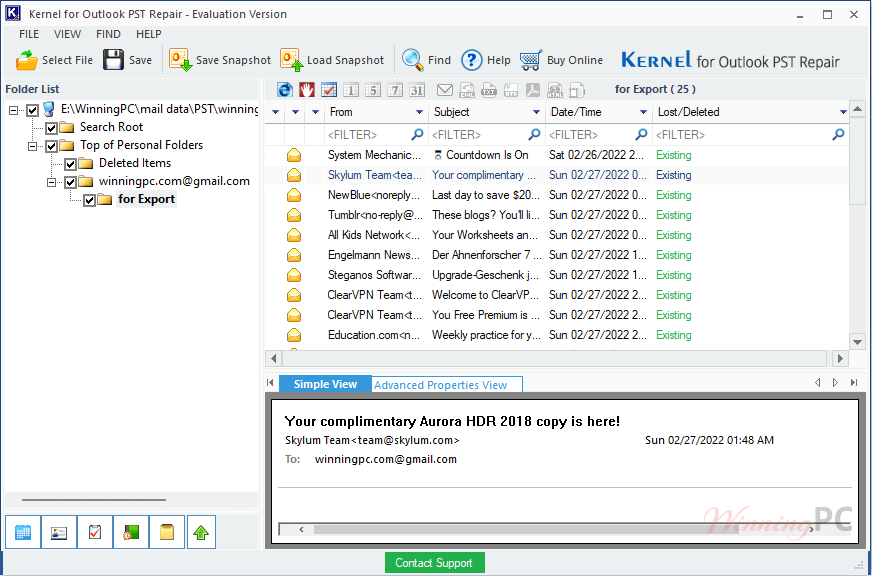Open the VIEW menu

pos(67,34)
